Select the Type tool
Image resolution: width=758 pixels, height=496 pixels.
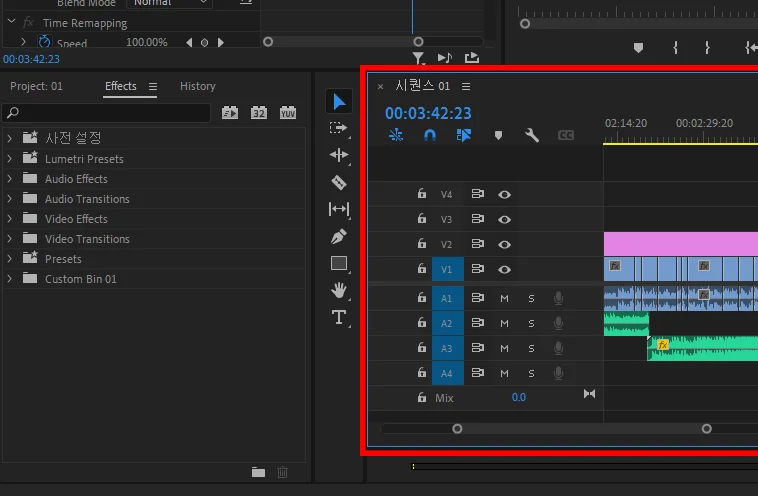(x=339, y=318)
